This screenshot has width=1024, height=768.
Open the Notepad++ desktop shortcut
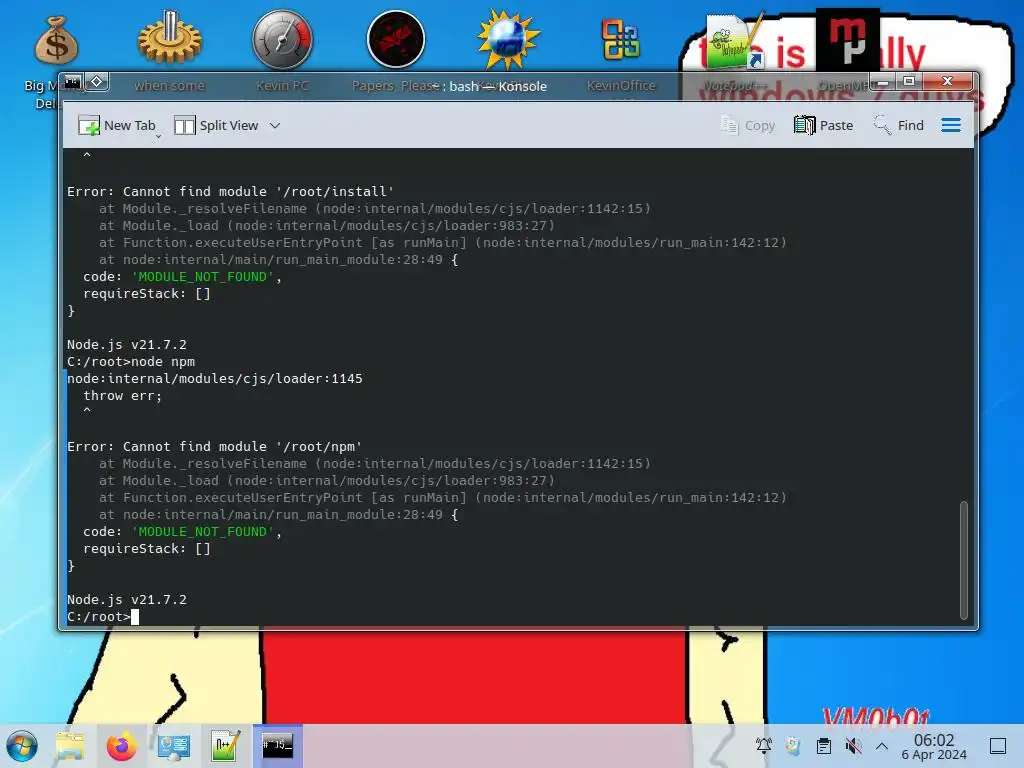733,42
